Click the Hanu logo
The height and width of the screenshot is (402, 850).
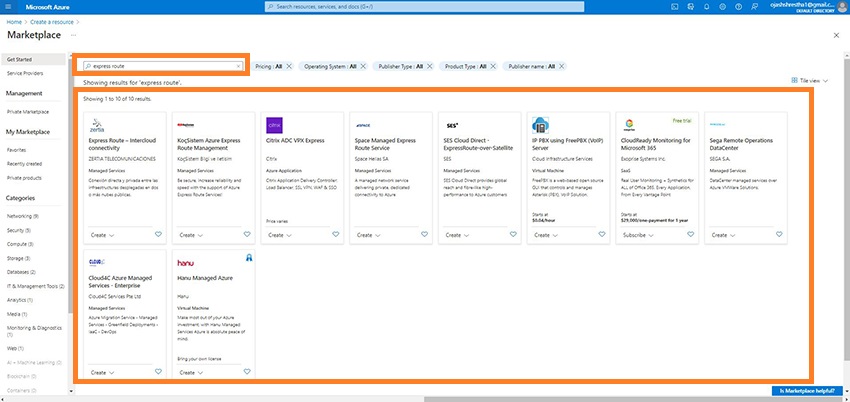coord(185,263)
